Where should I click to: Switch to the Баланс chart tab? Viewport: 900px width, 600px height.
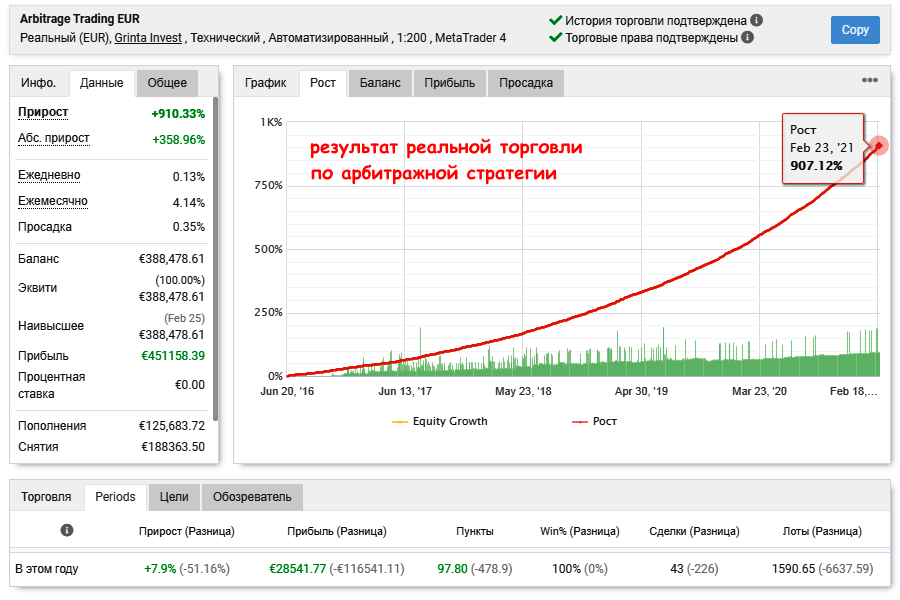[x=380, y=83]
